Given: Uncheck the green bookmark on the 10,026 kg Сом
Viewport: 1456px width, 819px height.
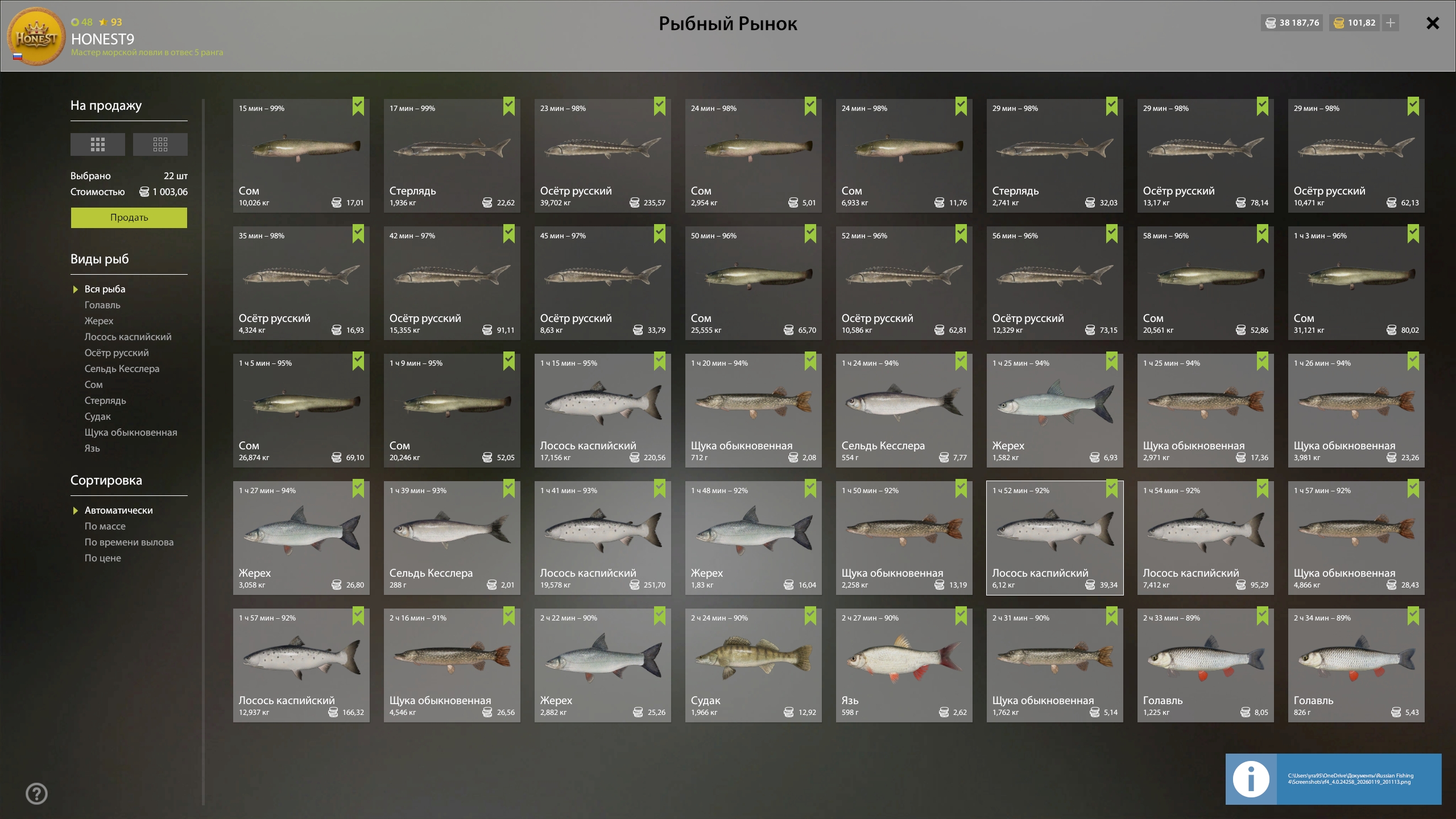Looking at the screenshot, I should 358,106.
